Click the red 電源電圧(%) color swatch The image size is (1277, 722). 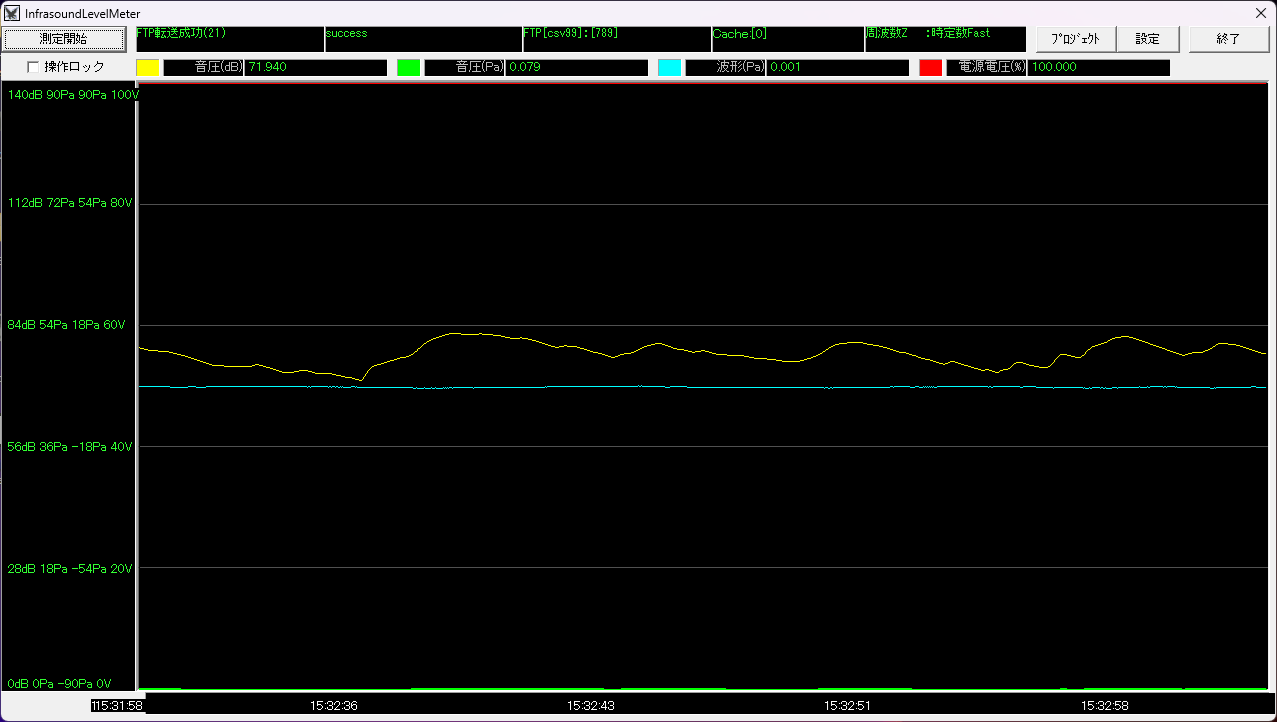[930, 68]
